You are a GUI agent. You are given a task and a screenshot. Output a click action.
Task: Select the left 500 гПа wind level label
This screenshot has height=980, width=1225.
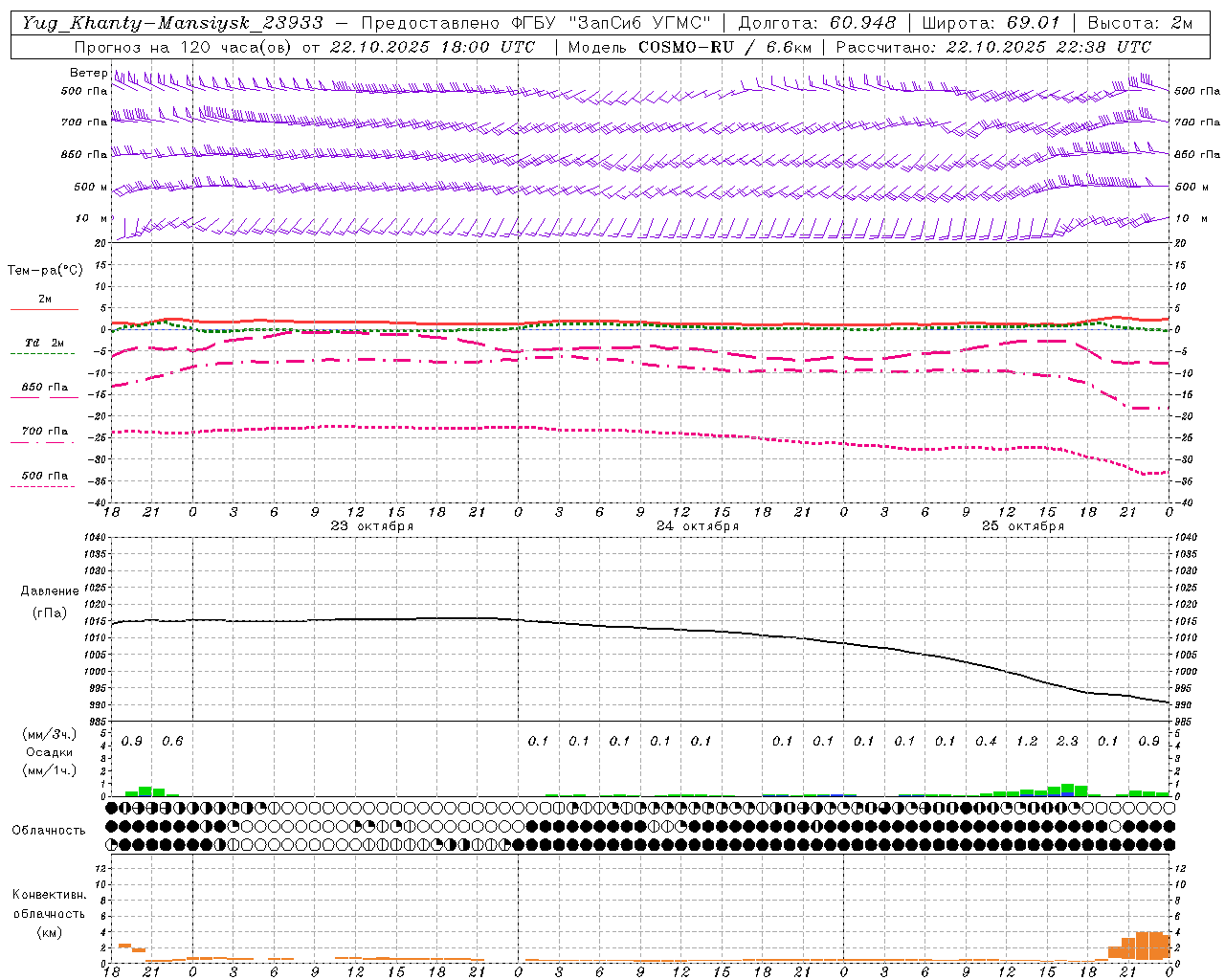click(84, 91)
